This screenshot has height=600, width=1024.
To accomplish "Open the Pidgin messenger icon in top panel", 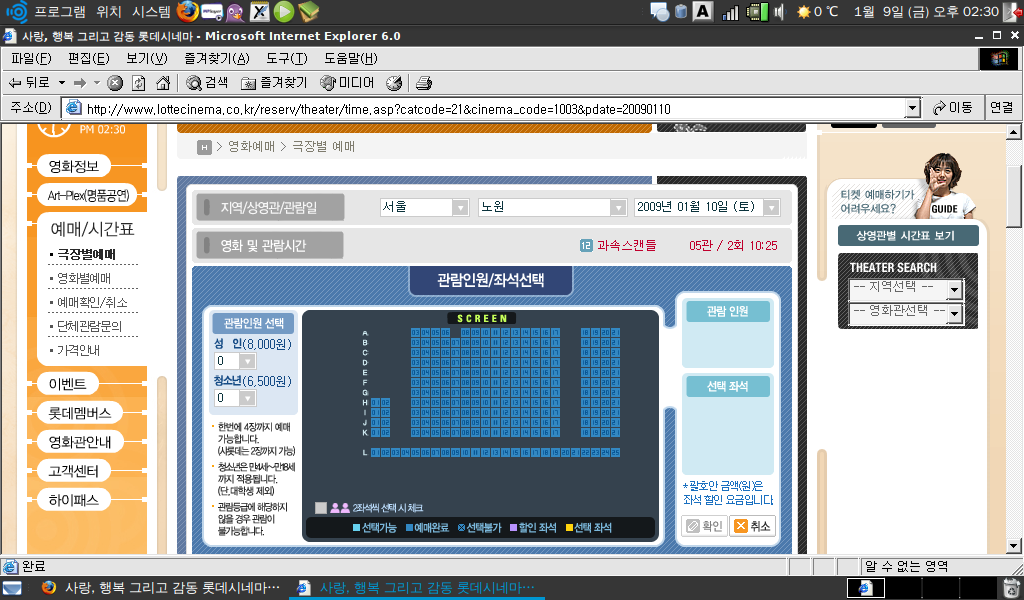I will coord(235,11).
